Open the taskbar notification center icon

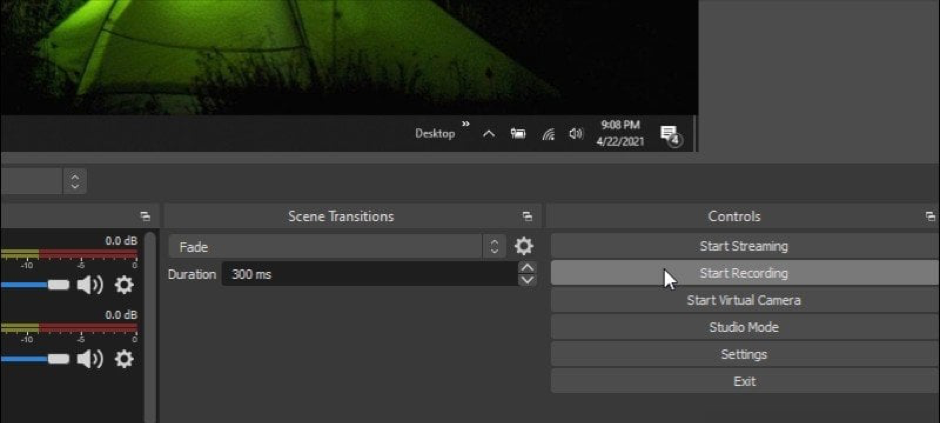670,135
